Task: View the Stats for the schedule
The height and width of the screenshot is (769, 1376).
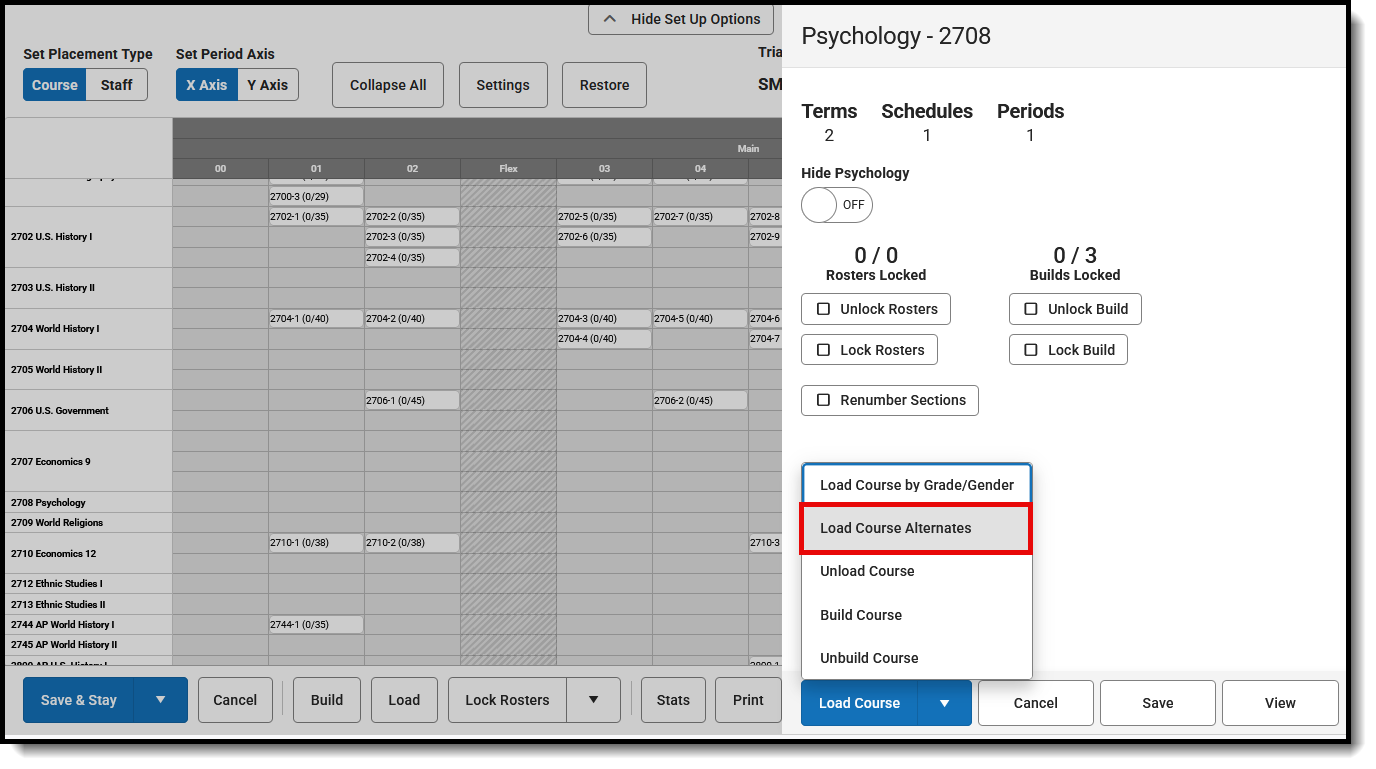Action: coord(672,700)
